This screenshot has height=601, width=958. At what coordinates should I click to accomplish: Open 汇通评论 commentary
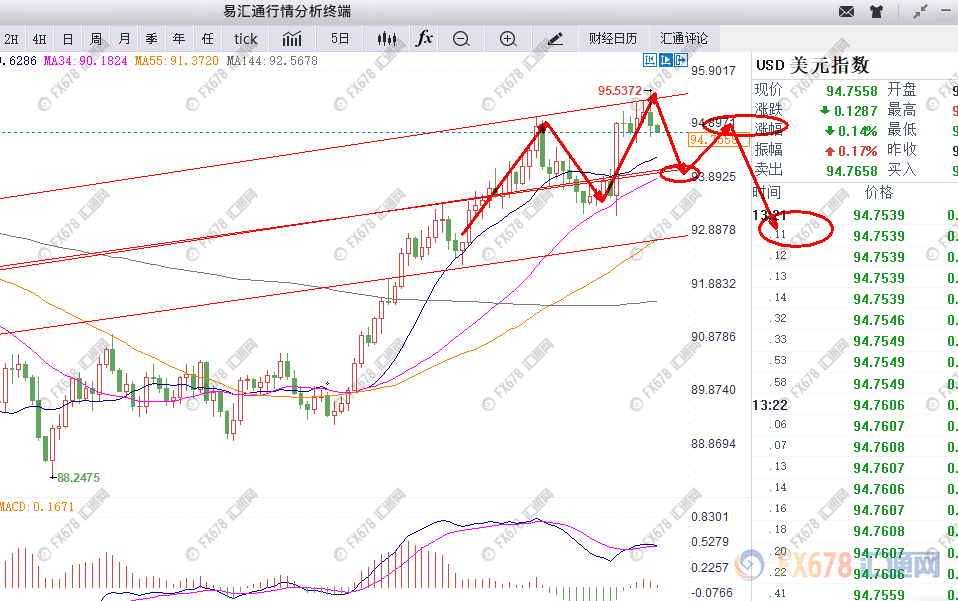coord(684,39)
